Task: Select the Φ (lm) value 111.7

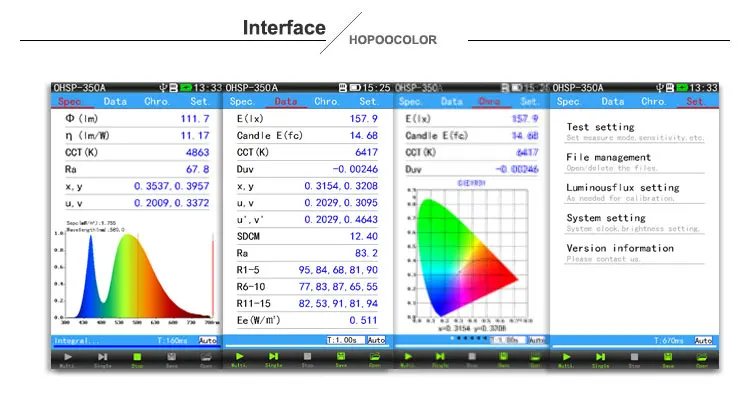Action: 195,119
